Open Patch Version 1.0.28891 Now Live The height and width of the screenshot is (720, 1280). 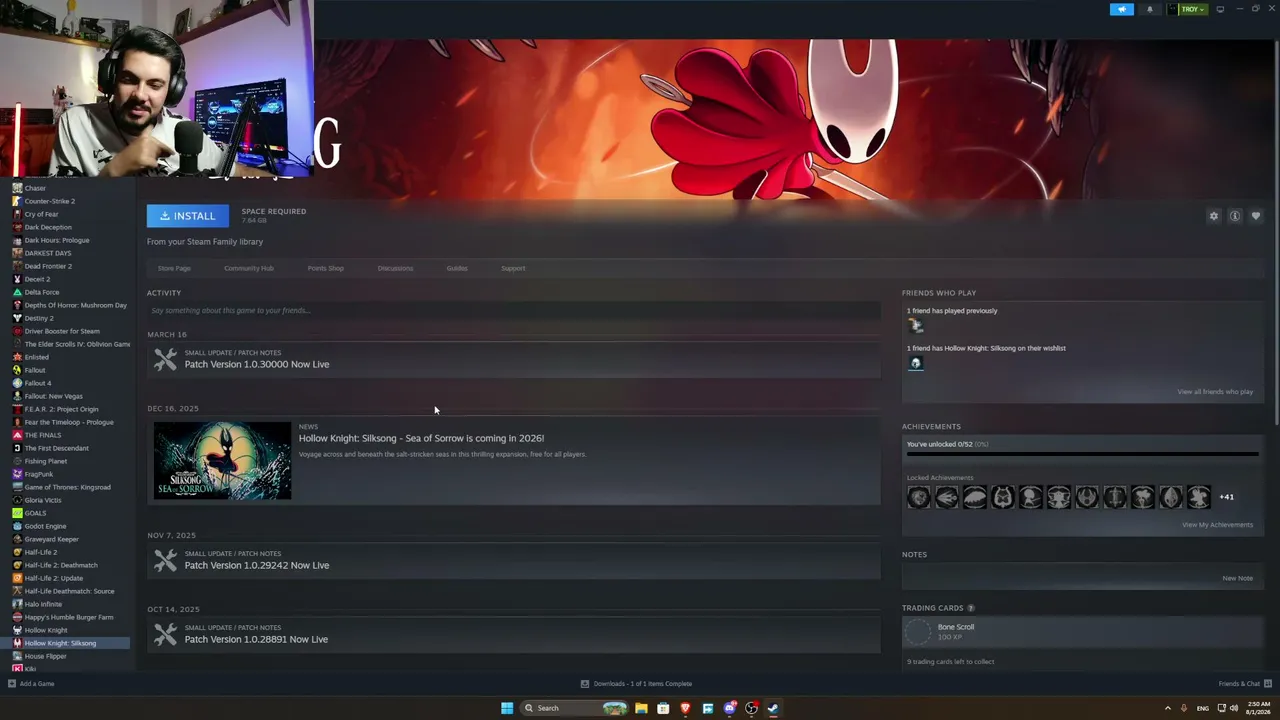tap(257, 639)
